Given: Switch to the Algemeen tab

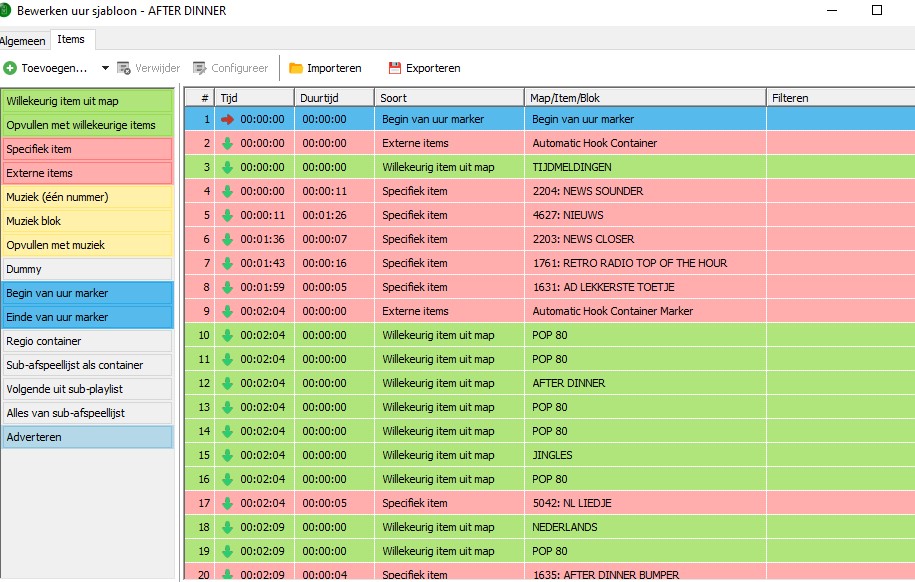Looking at the screenshot, I should point(23,41).
